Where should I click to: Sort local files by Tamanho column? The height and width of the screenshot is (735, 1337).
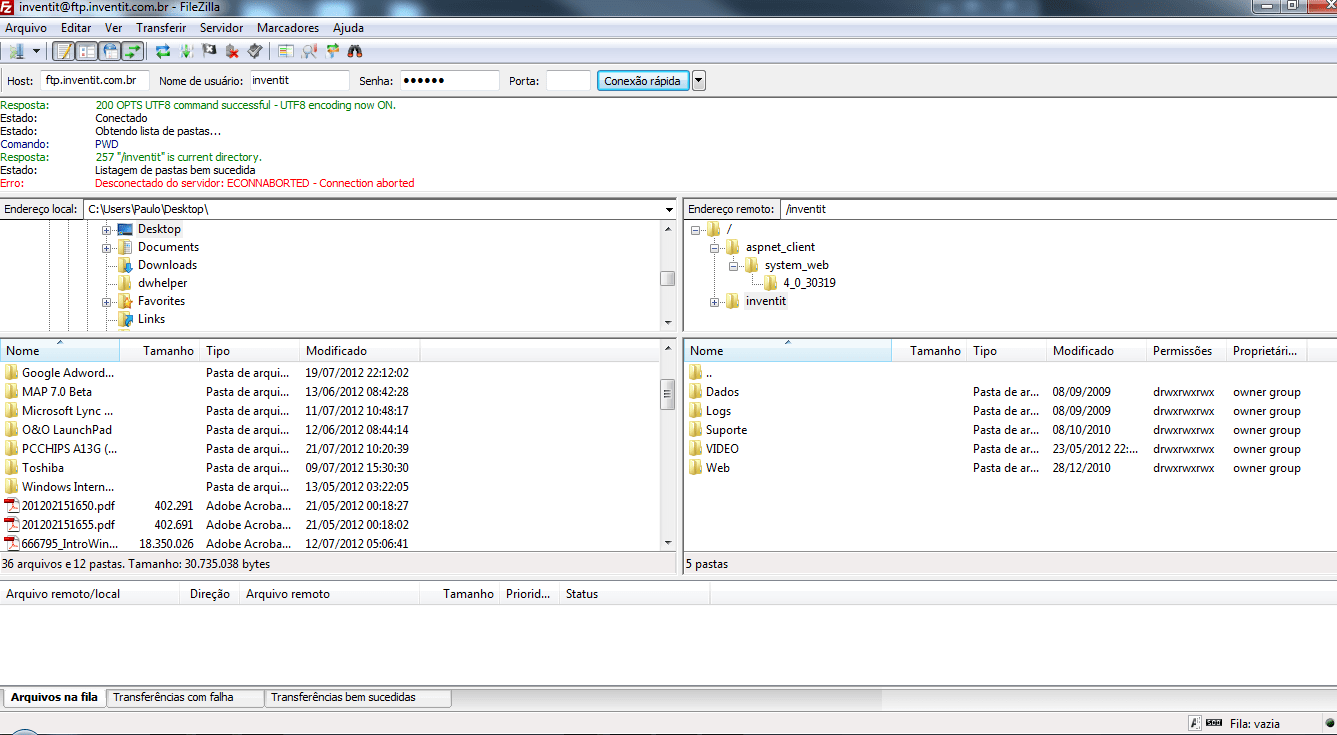pos(160,351)
